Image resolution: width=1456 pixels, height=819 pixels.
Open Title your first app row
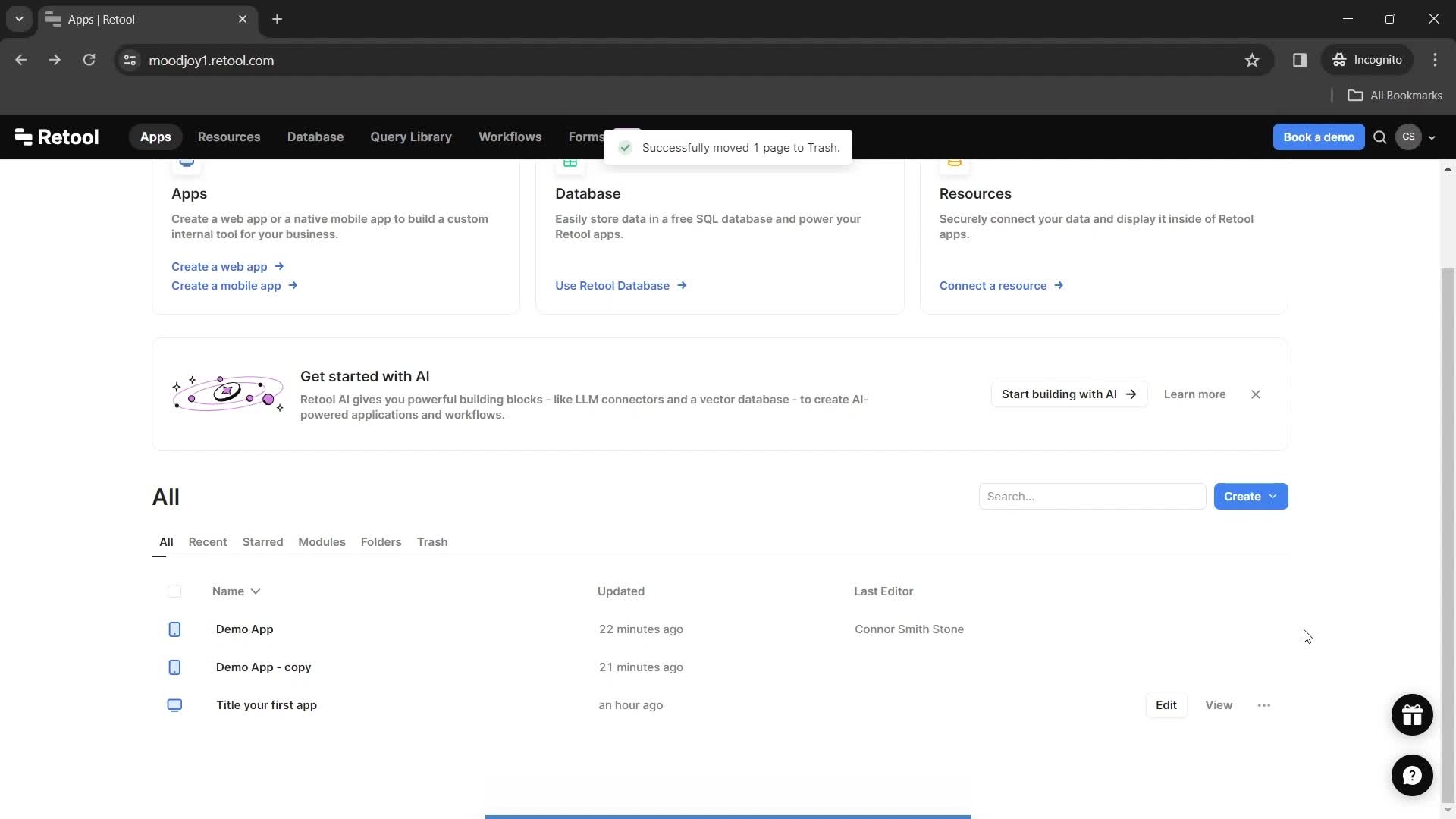point(719,705)
